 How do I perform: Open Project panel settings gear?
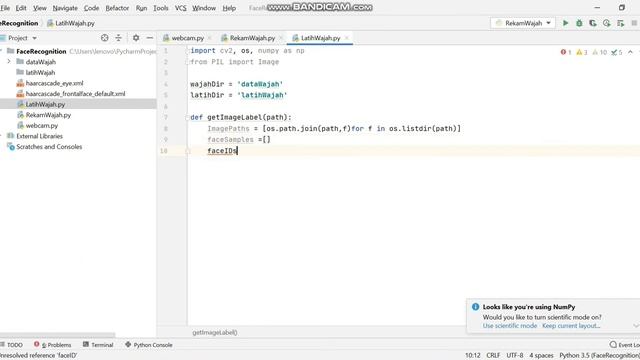click(x=136, y=38)
